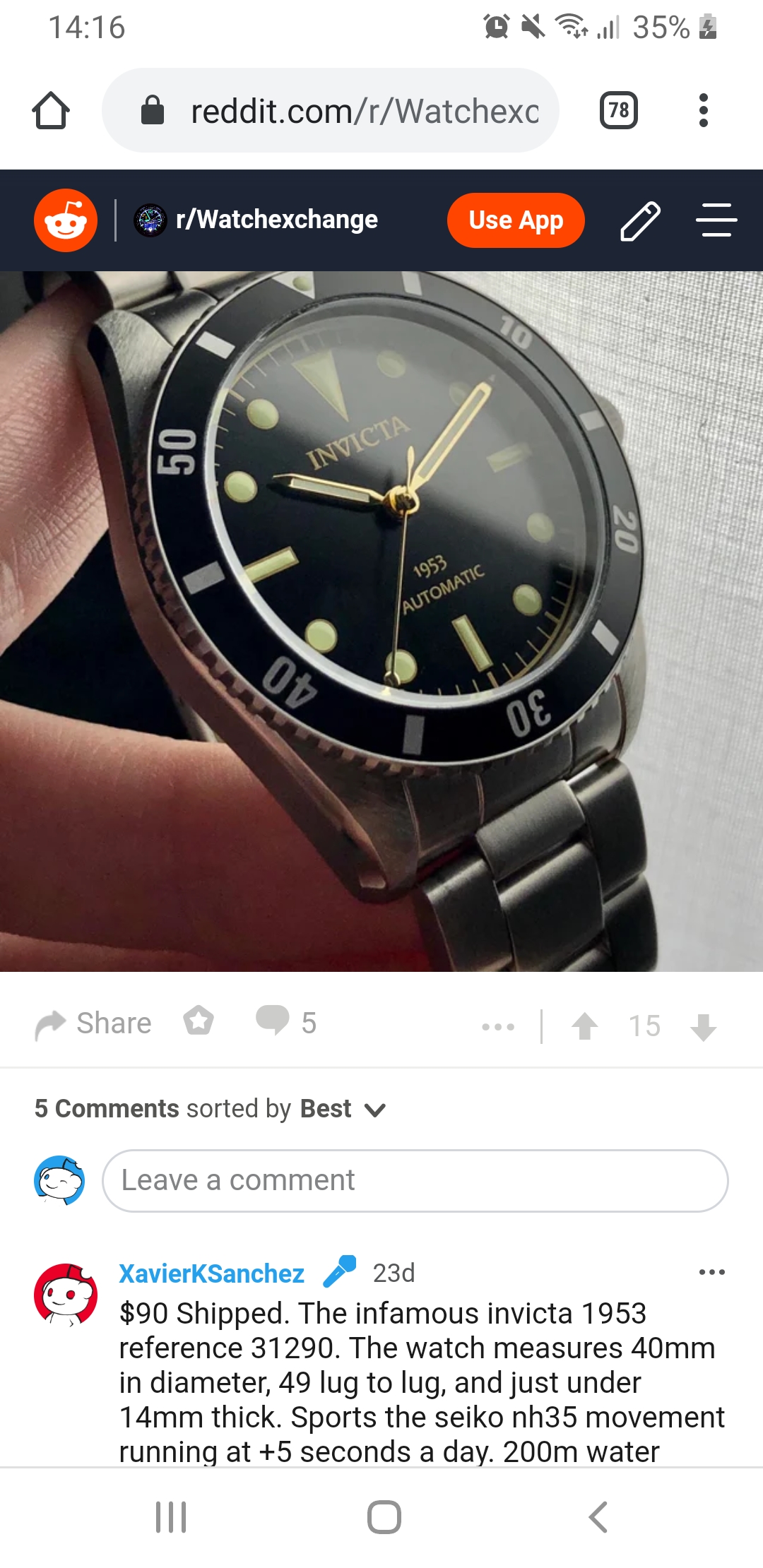View the Invicta watch photo

point(381,622)
